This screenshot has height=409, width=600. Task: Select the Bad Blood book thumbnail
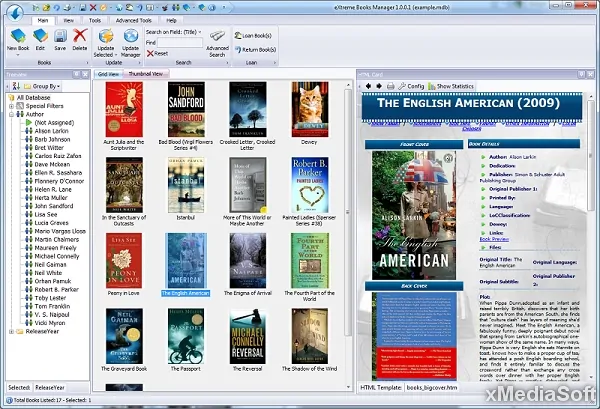tap(186, 109)
